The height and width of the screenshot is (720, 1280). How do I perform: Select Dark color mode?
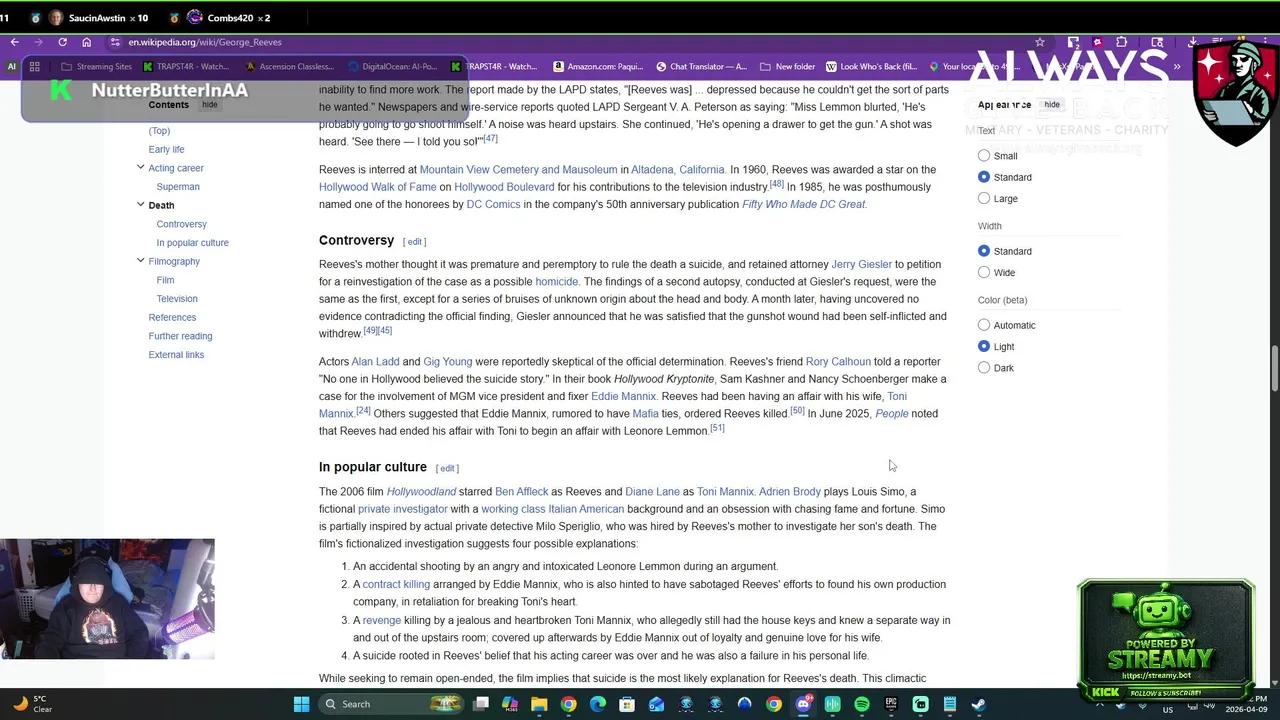tap(984, 368)
